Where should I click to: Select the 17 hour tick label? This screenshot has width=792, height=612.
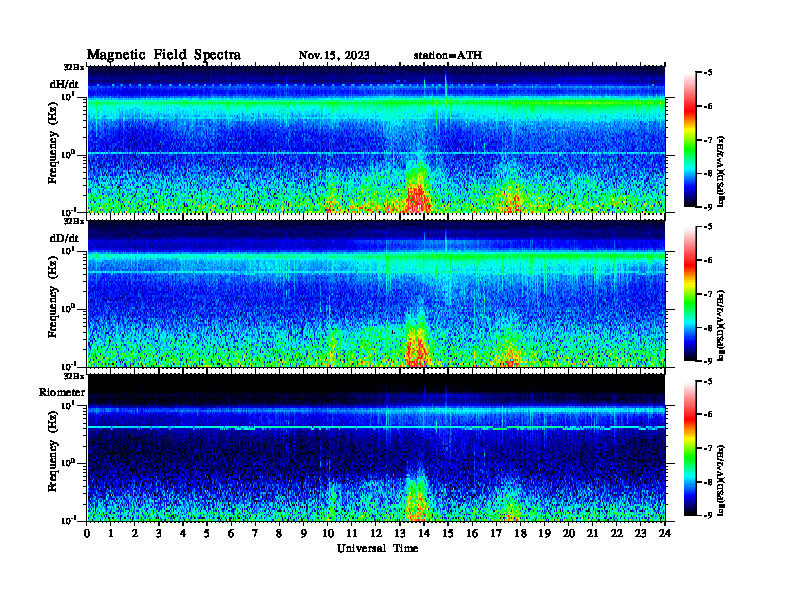pos(497,534)
